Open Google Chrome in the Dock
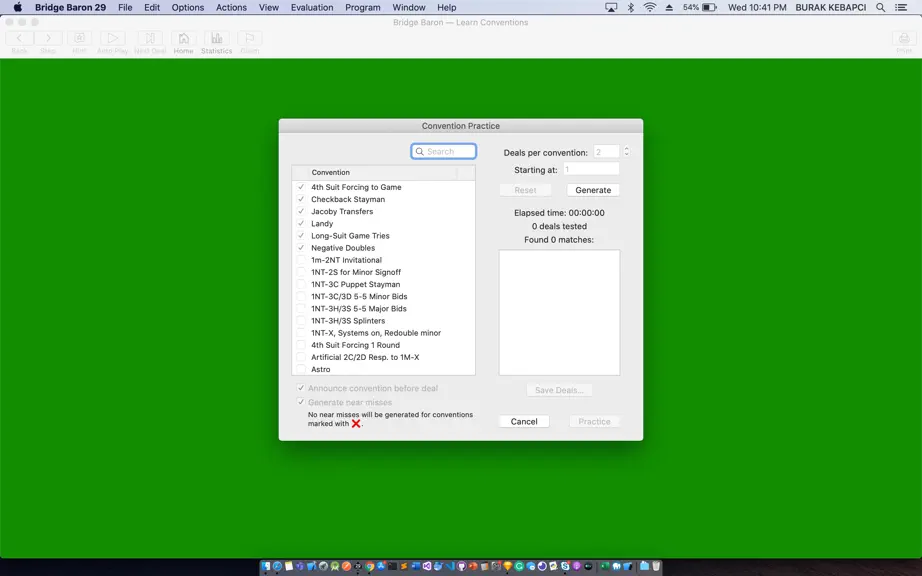Screen dimensions: 922x576 coord(369,566)
